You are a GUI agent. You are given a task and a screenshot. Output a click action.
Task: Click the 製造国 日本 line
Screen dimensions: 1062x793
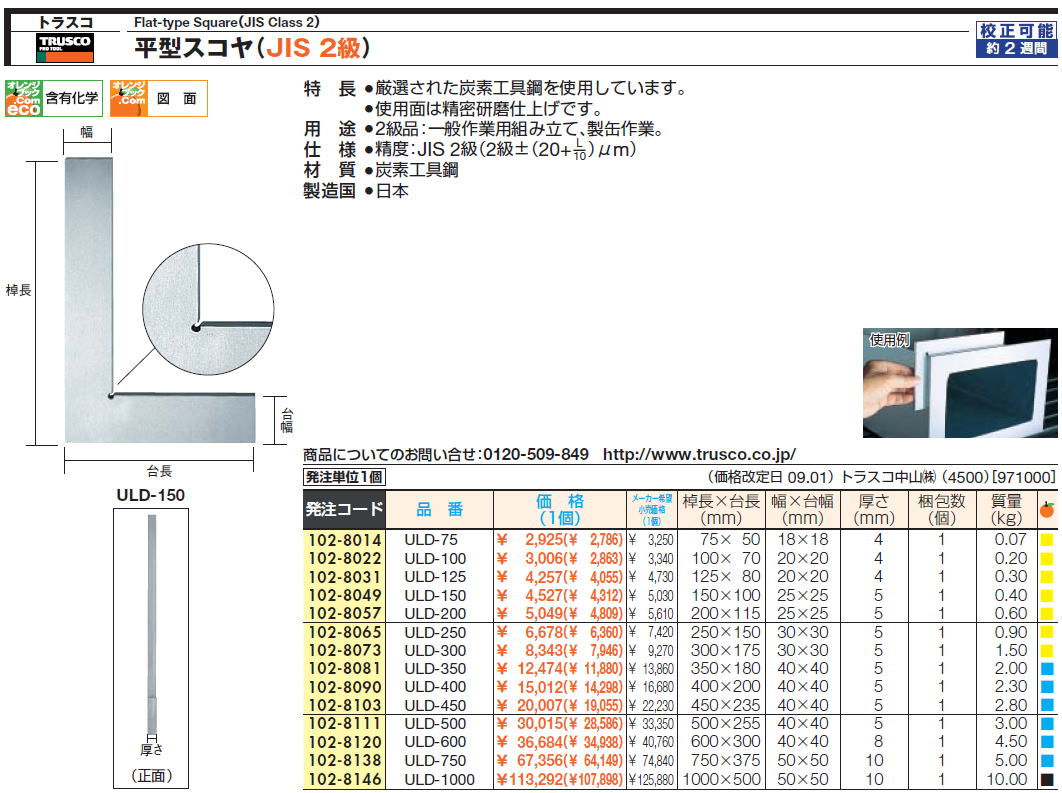tap(356, 191)
